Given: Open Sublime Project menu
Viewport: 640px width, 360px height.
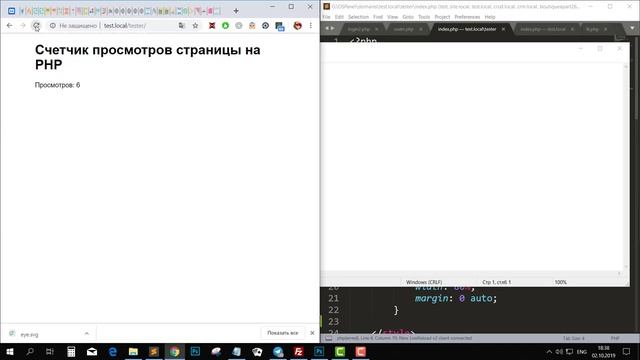Looking at the screenshot, I should (442, 17).
